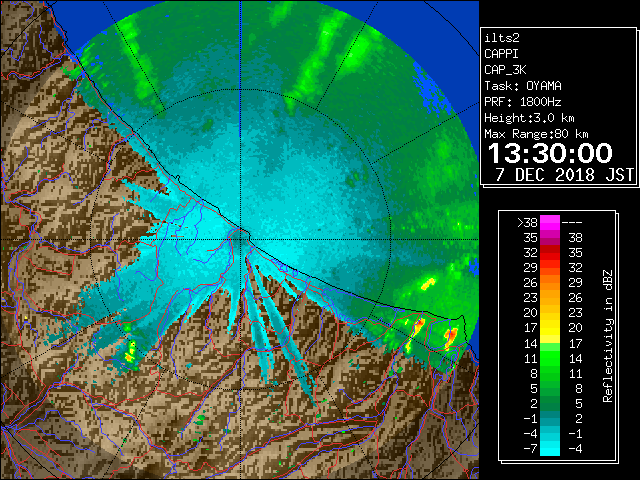Click the 'Reflectivity in dBZ' axis label
Viewport: 640px width, 480px height.
click(608, 336)
